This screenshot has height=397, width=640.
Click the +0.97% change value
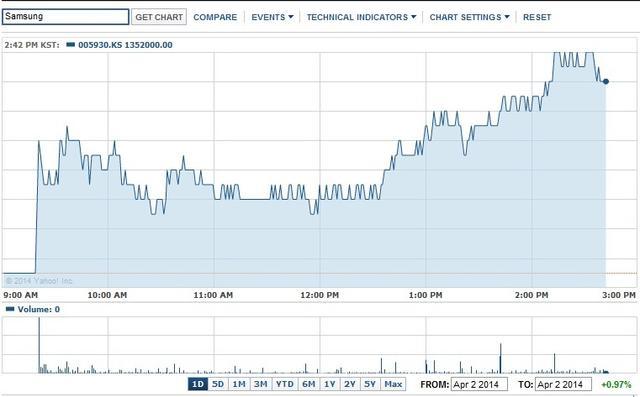tap(616, 384)
